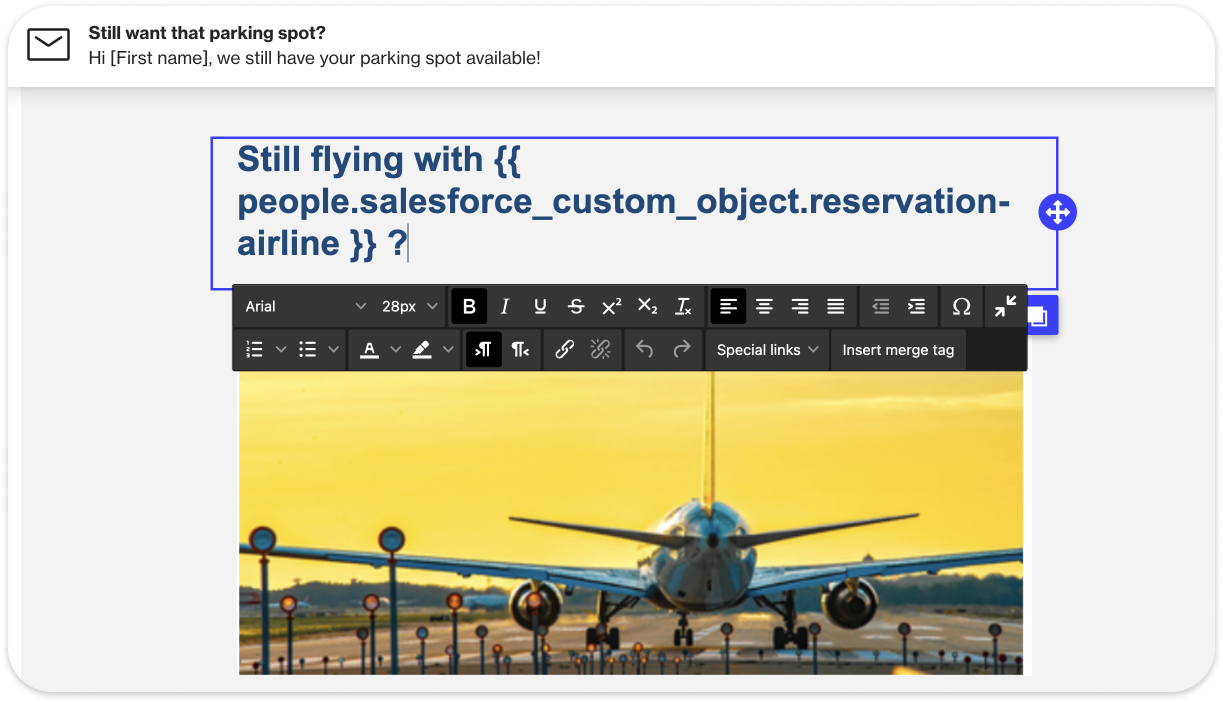Apply superscript formatting

tap(612, 306)
